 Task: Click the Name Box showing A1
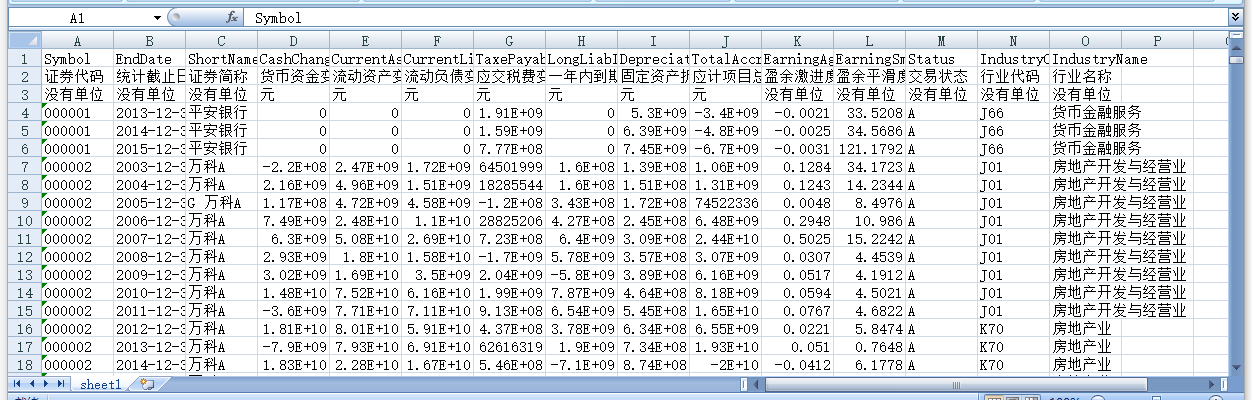pyautogui.click(x=78, y=18)
